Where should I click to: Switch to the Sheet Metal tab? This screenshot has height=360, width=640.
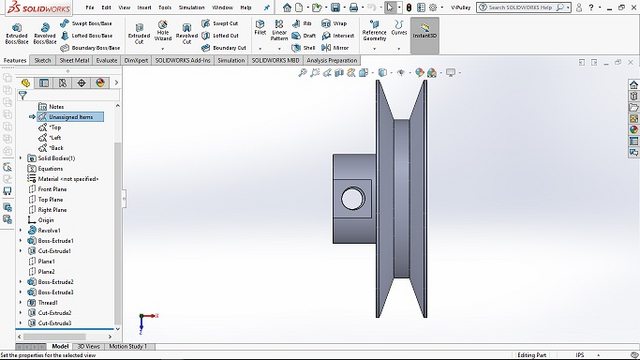[74, 60]
